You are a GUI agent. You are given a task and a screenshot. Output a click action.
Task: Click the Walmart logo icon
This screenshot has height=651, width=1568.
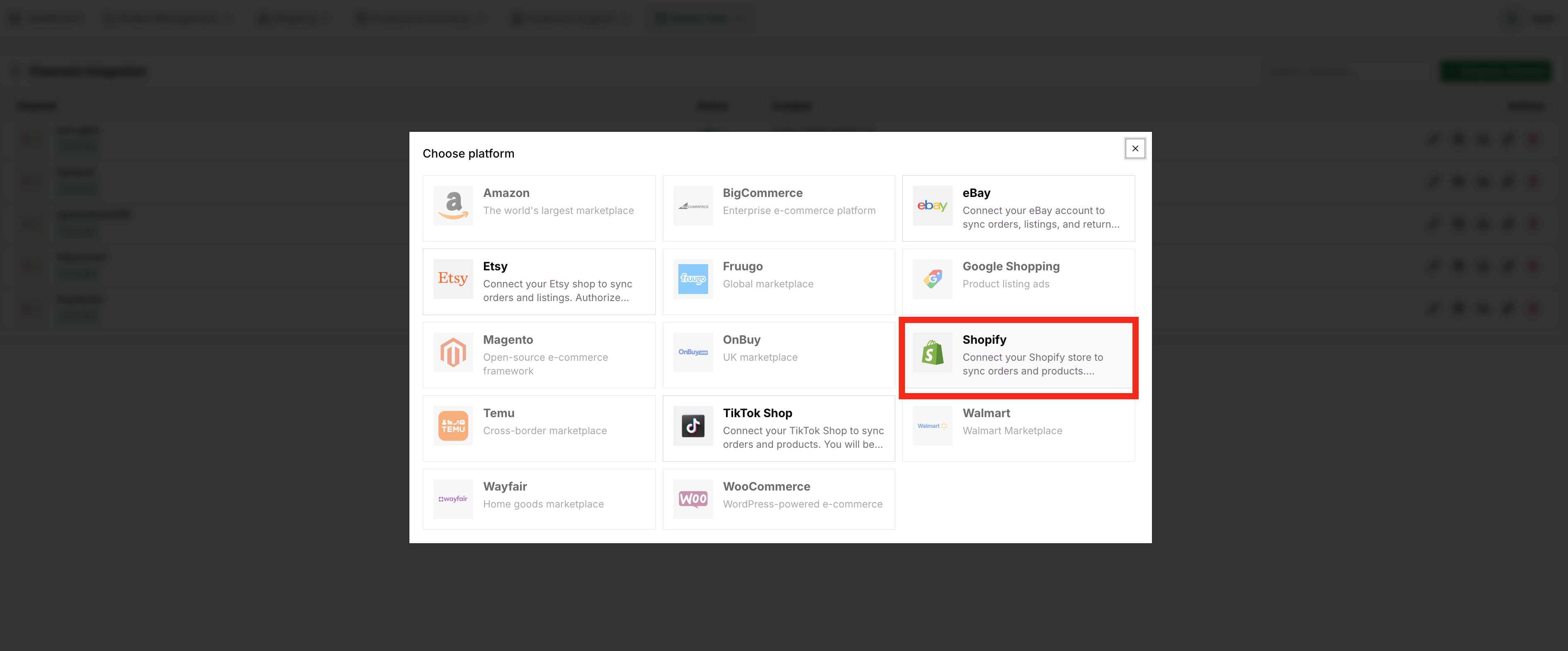tap(932, 426)
